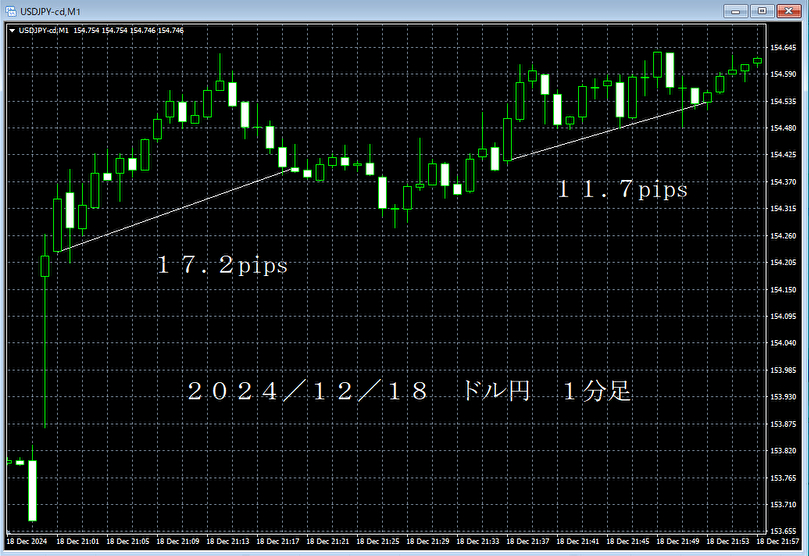Screen dimensions: 809x556
Task: Click the USDJPY-cd,M1 title bar text
Action: 50,12
